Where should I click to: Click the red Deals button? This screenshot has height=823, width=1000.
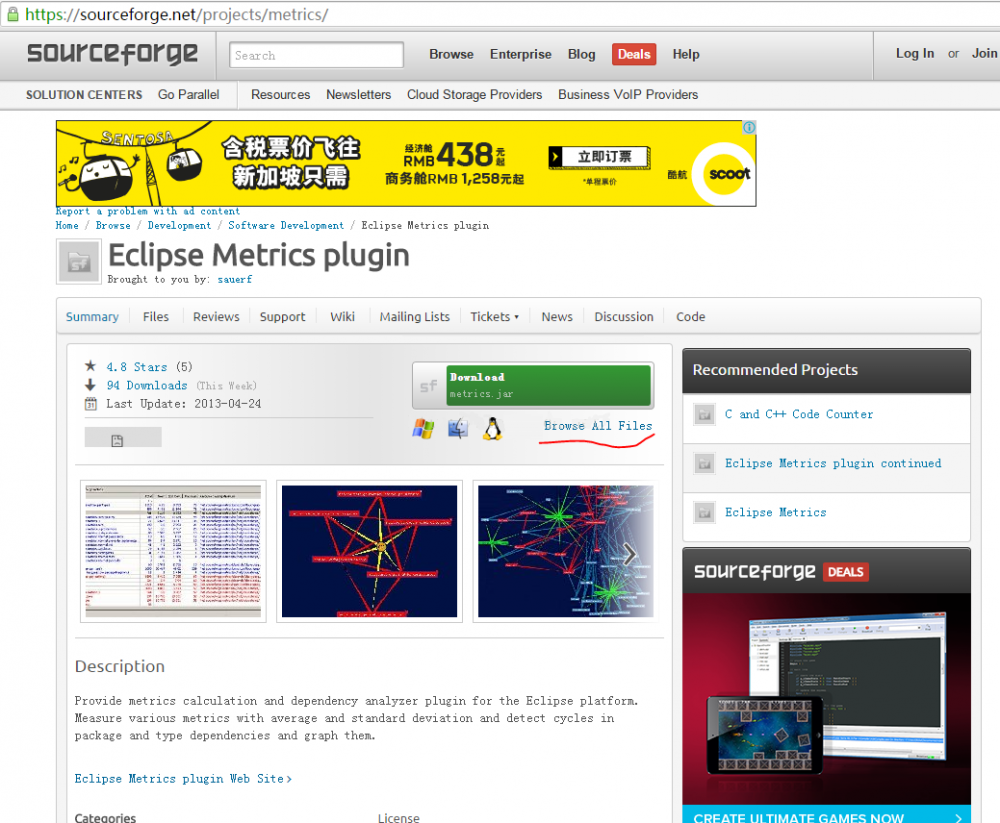click(634, 54)
